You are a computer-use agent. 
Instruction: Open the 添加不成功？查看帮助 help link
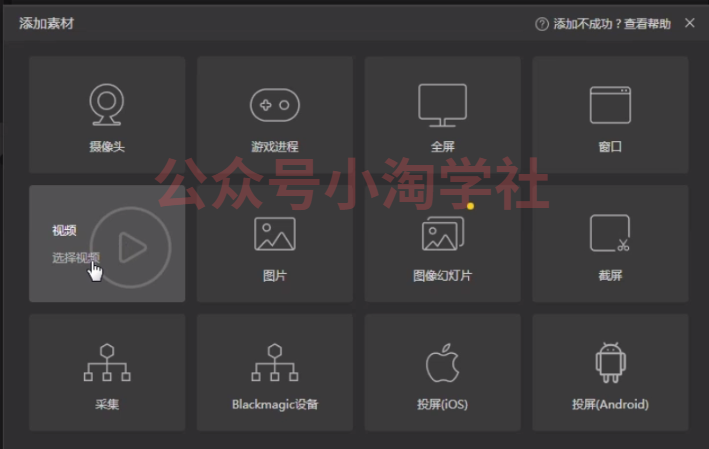point(612,24)
